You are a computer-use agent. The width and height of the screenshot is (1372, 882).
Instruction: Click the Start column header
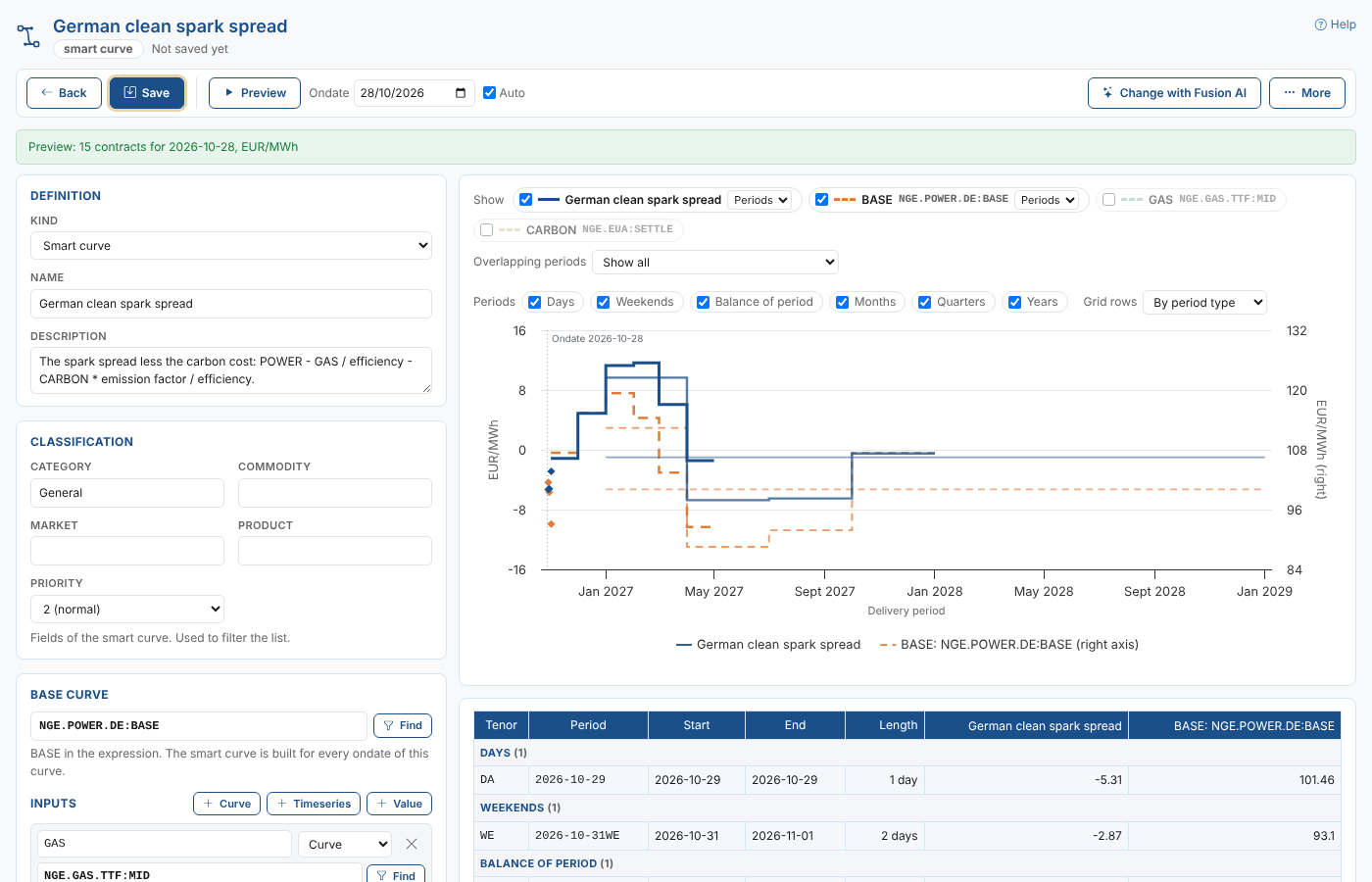[x=697, y=725]
